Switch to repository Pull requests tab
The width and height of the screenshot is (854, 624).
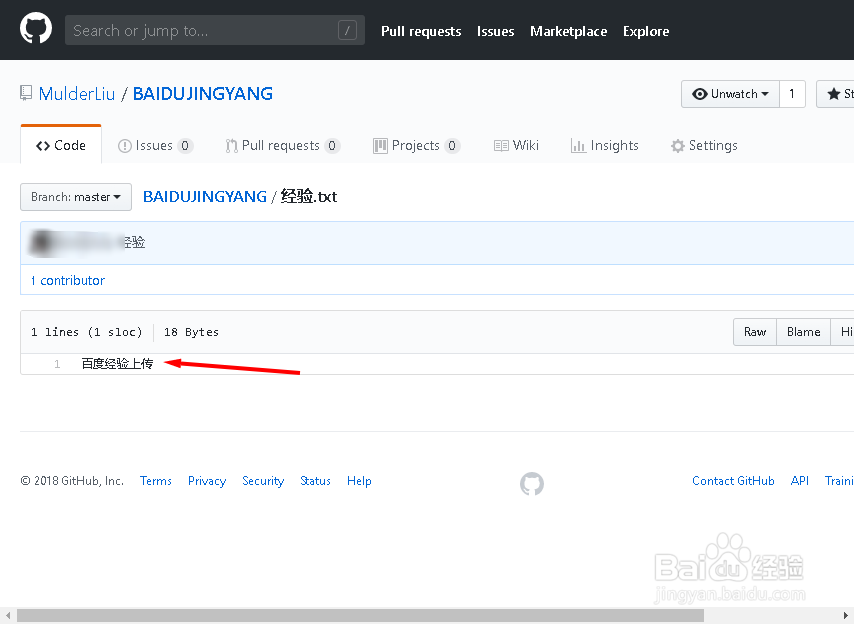click(283, 145)
